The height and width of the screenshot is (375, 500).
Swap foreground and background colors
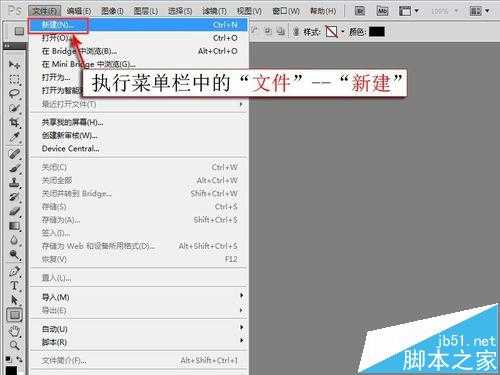pyautogui.click(x=19, y=359)
